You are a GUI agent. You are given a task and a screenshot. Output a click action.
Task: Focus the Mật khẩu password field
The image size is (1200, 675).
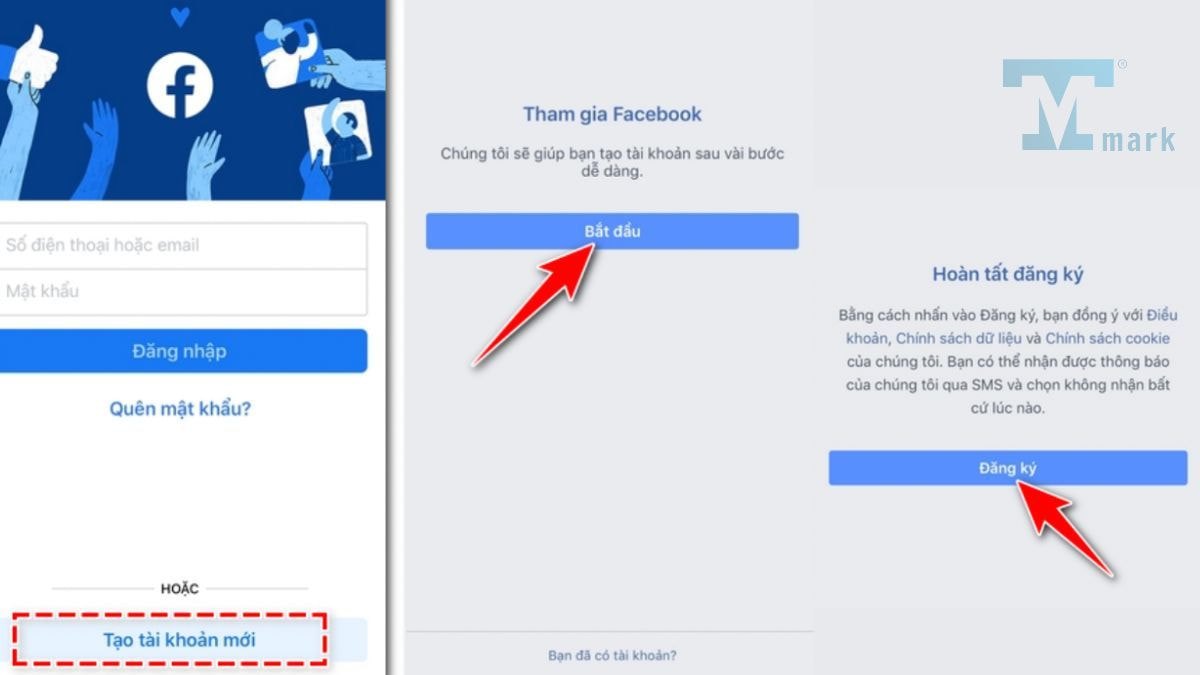point(183,292)
